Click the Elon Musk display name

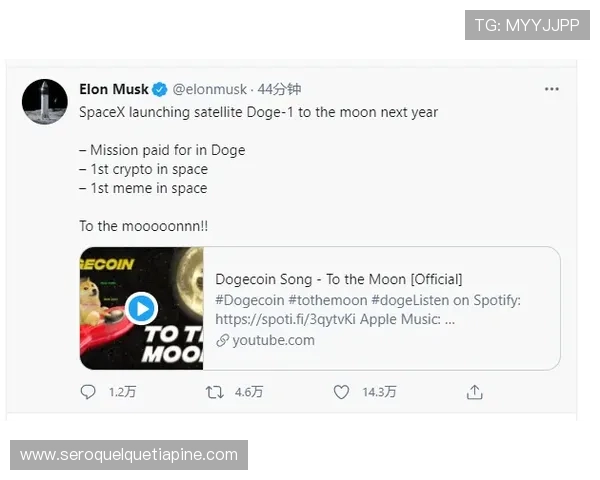[x=114, y=89]
